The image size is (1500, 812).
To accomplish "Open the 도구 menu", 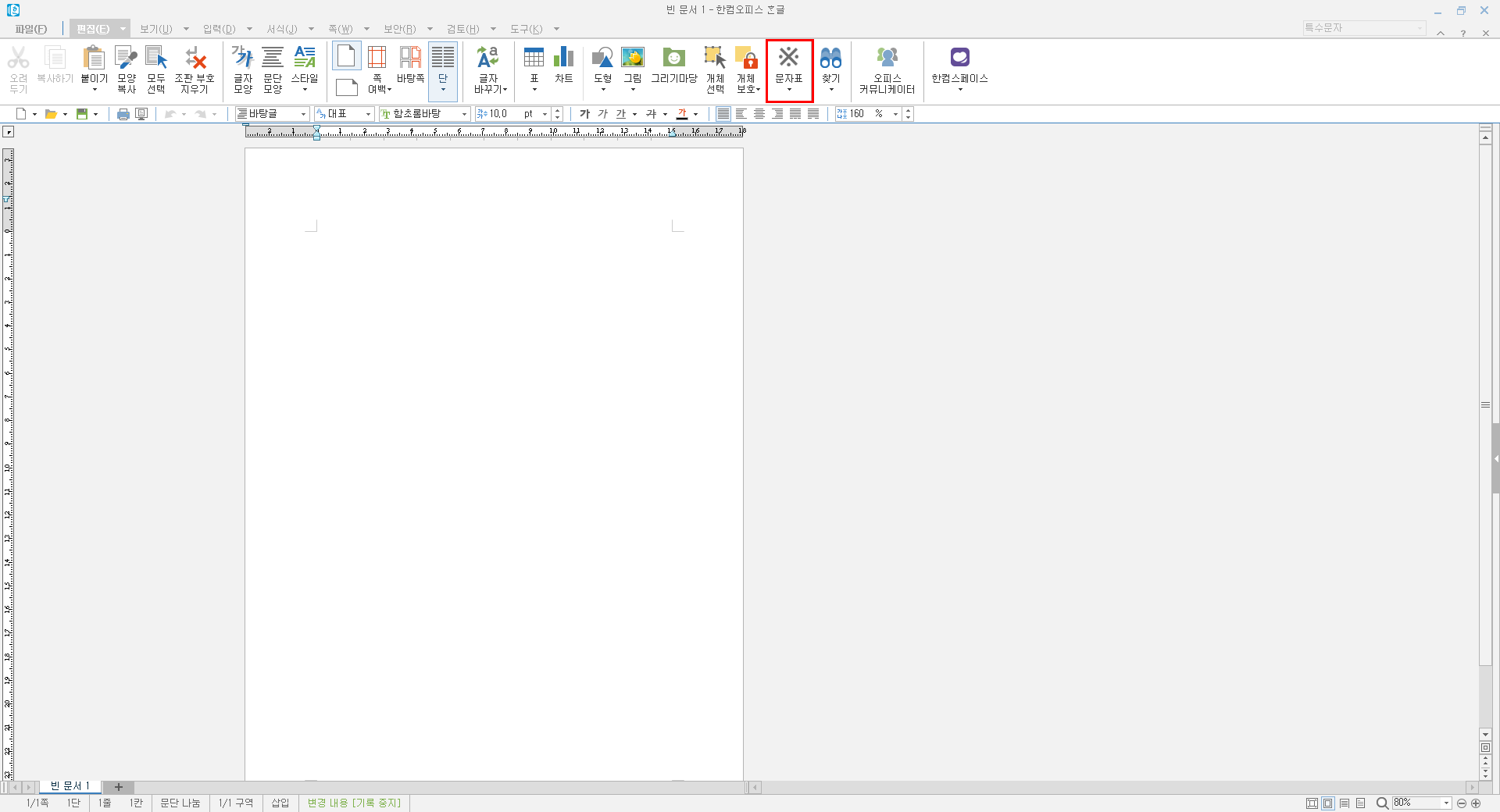I will (527, 29).
